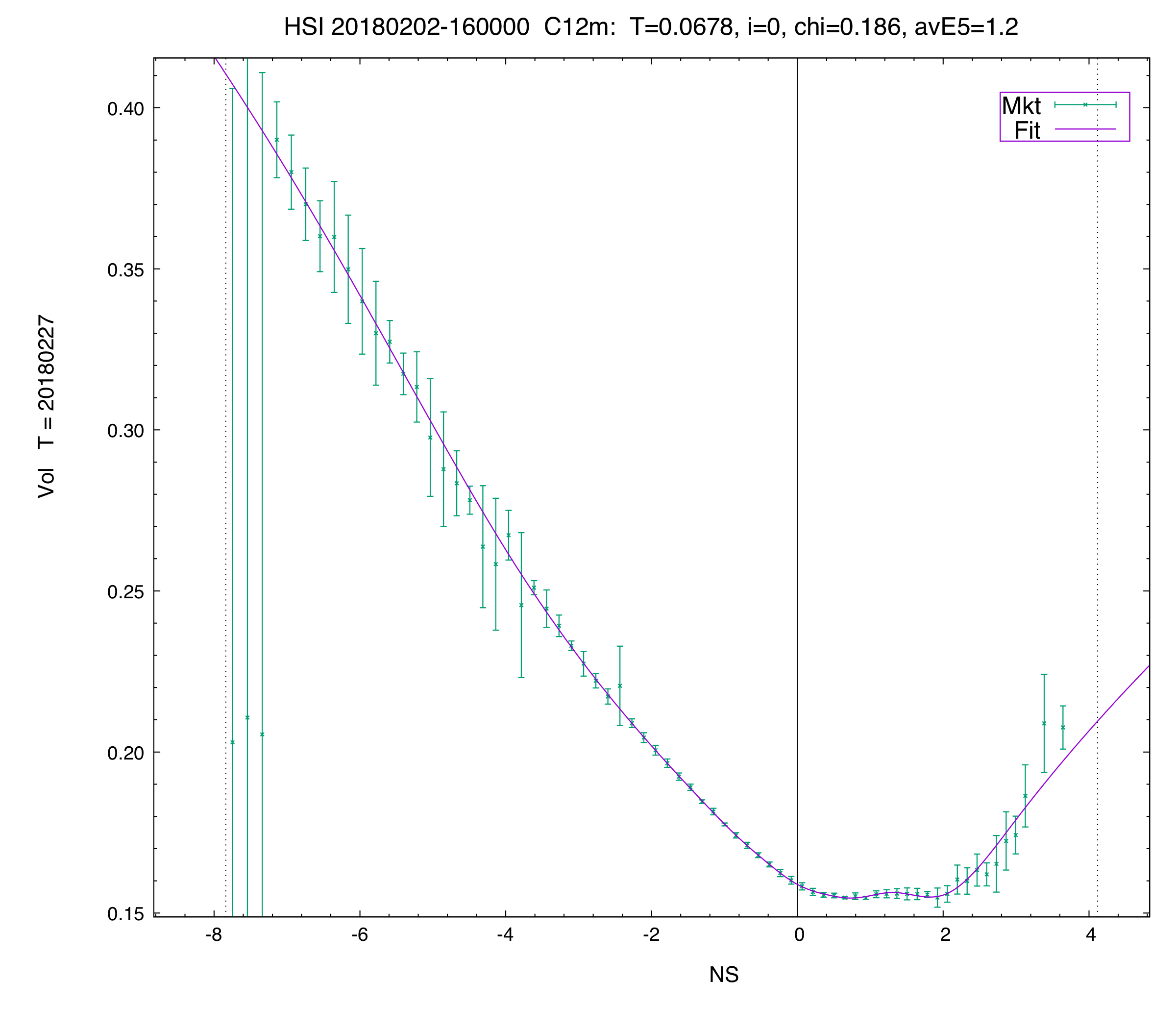
Task: Click the 'Mkt' legend label
Action: (1021, 106)
